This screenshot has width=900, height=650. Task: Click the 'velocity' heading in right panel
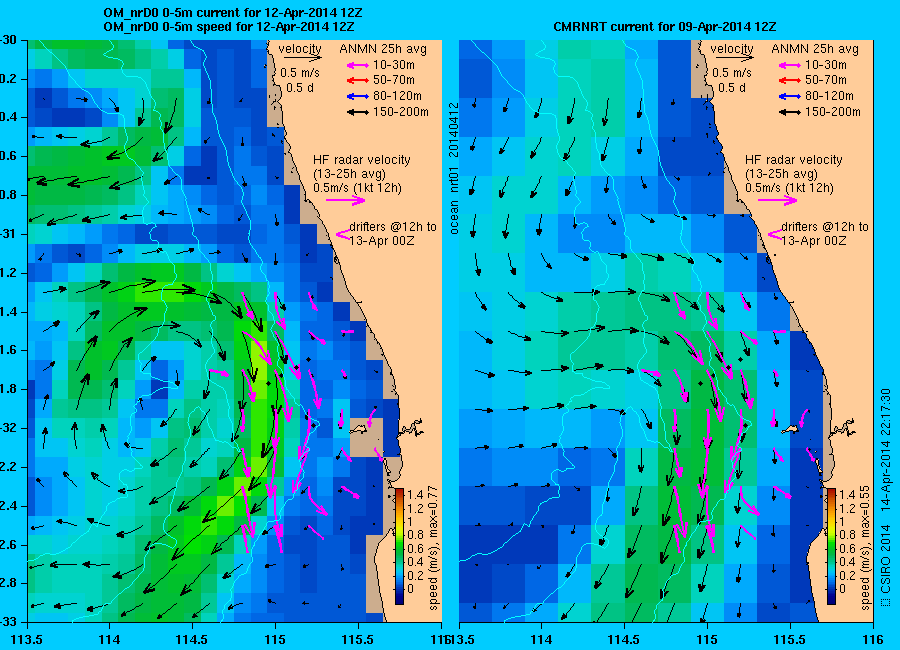[732, 49]
